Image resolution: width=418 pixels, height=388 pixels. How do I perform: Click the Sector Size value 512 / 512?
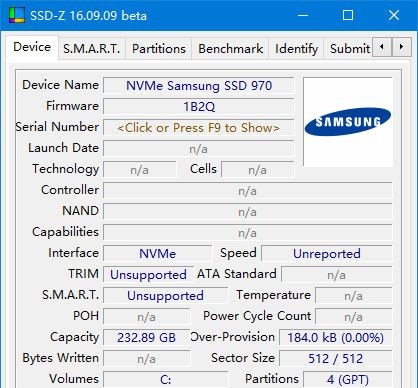tap(335, 359)
